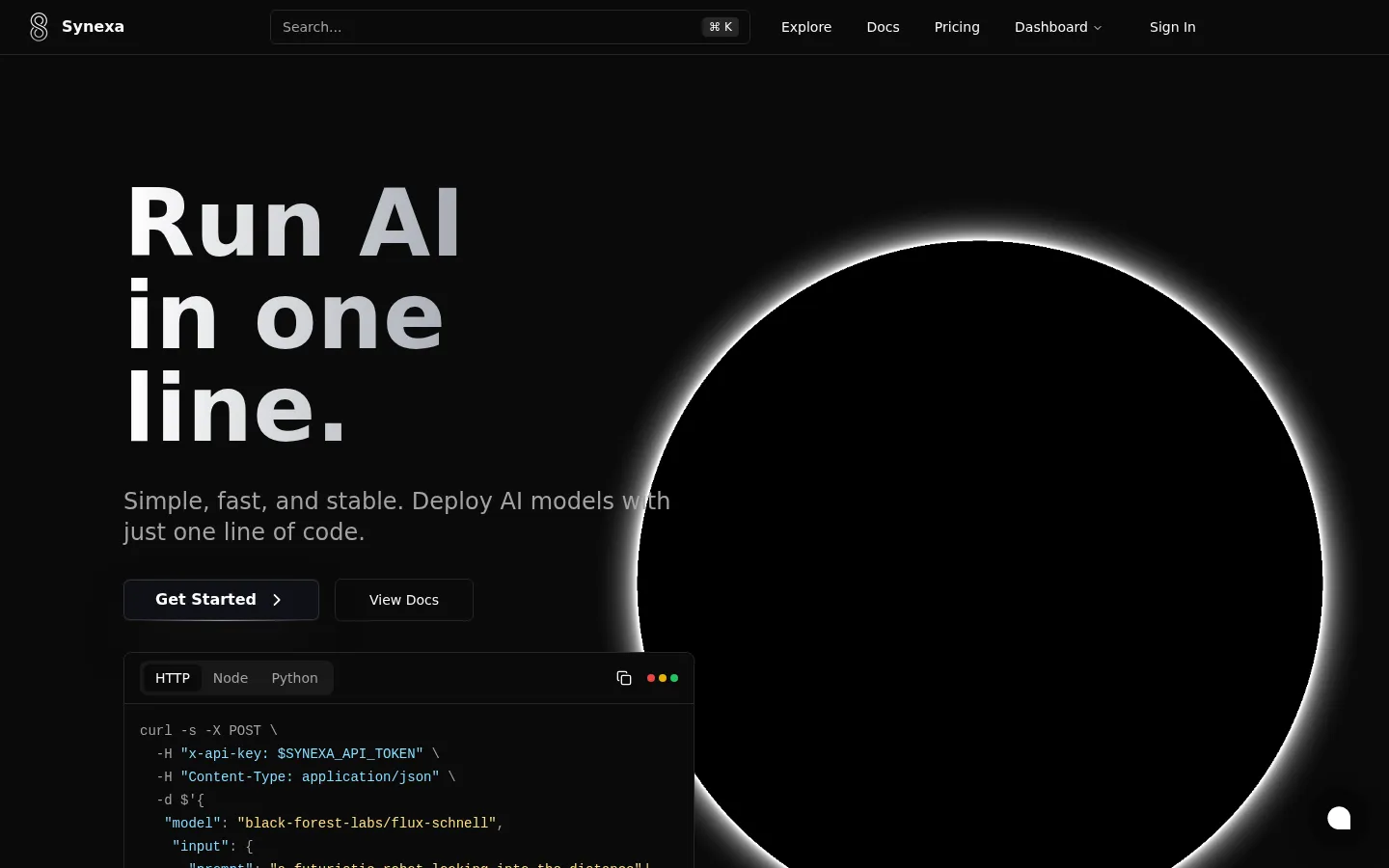Open the chat widget bubble

1339,818
